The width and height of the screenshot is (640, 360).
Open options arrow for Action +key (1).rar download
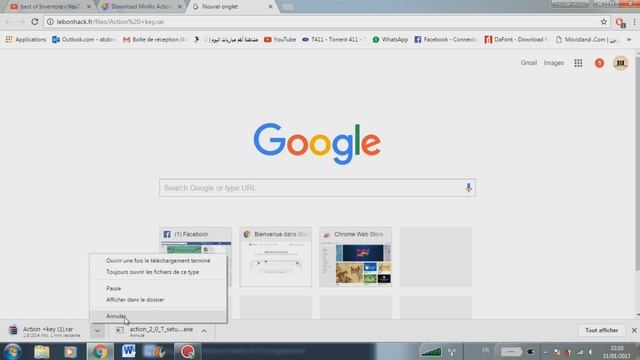click(x=98, y=331)
